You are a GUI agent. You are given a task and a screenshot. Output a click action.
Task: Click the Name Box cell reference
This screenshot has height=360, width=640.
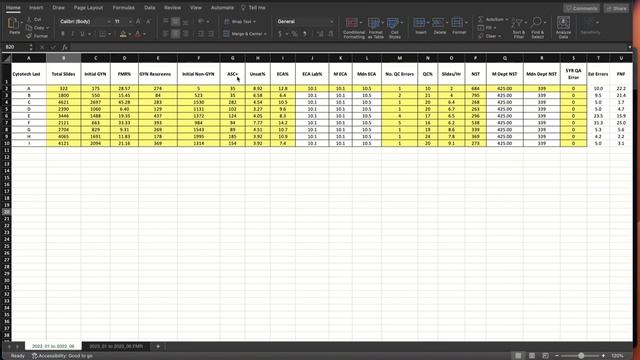pos(16,47)
